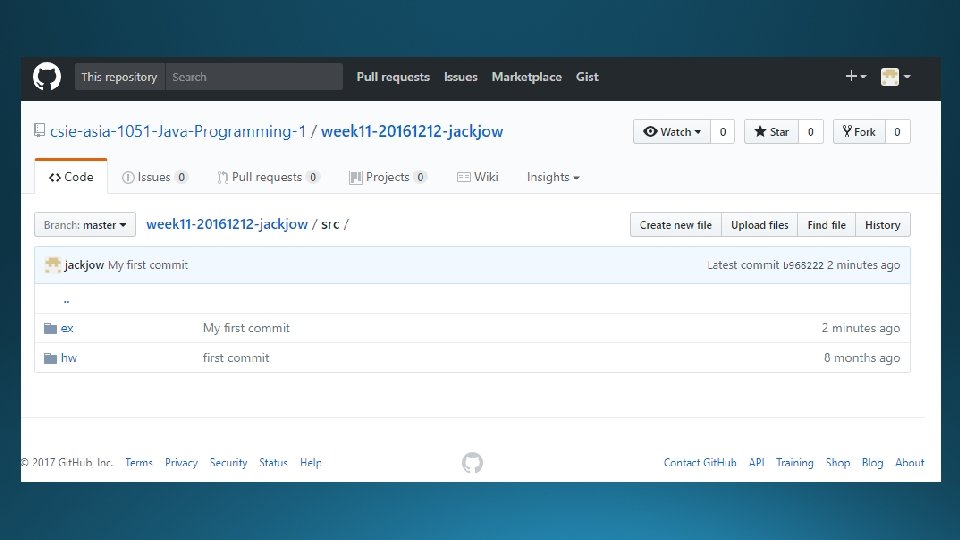This screenshot has width=960, height=540.
Task: Go up to the parent directory (..)
Action: click(66, 300)
